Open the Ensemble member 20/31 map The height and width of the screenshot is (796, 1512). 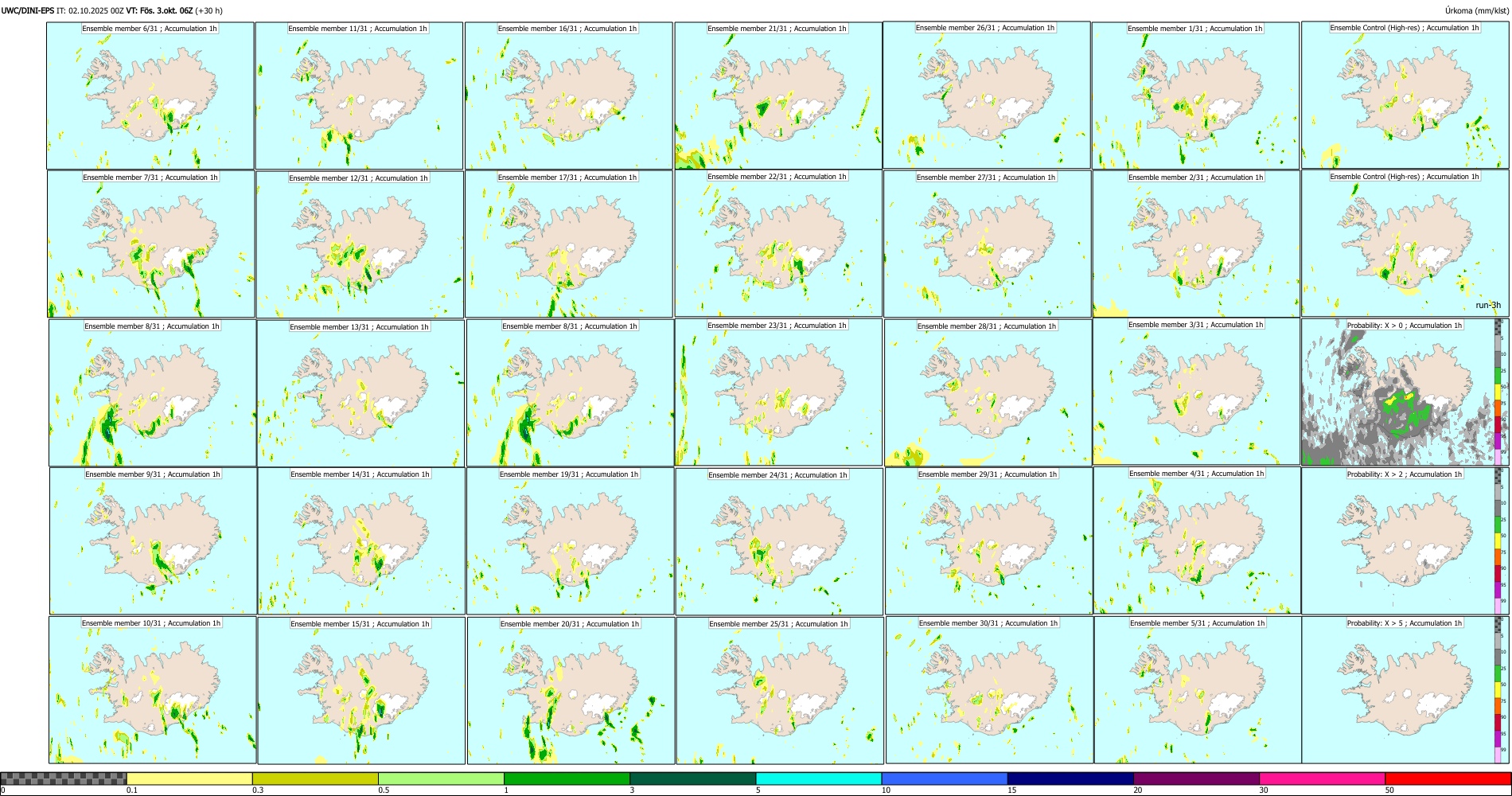(571, 690)
